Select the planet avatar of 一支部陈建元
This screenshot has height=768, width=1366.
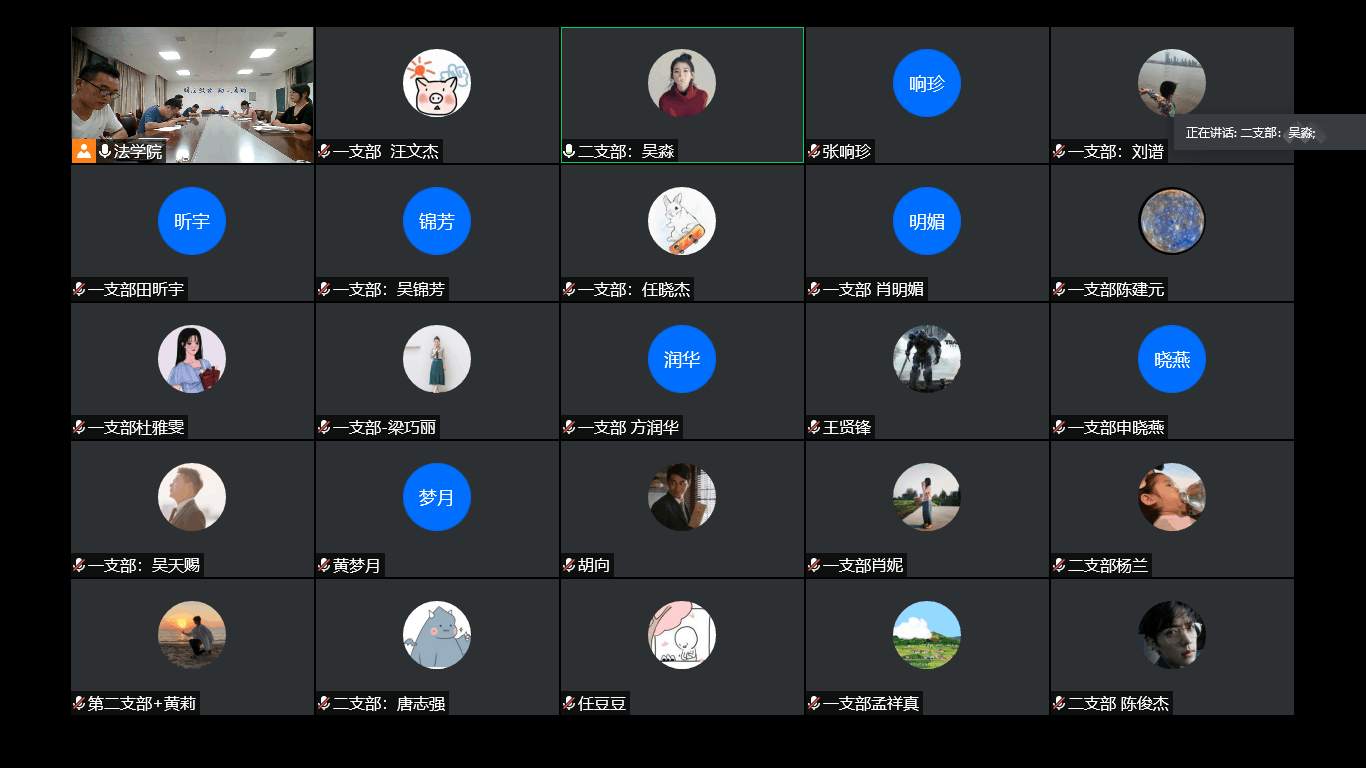point(1171,221)
